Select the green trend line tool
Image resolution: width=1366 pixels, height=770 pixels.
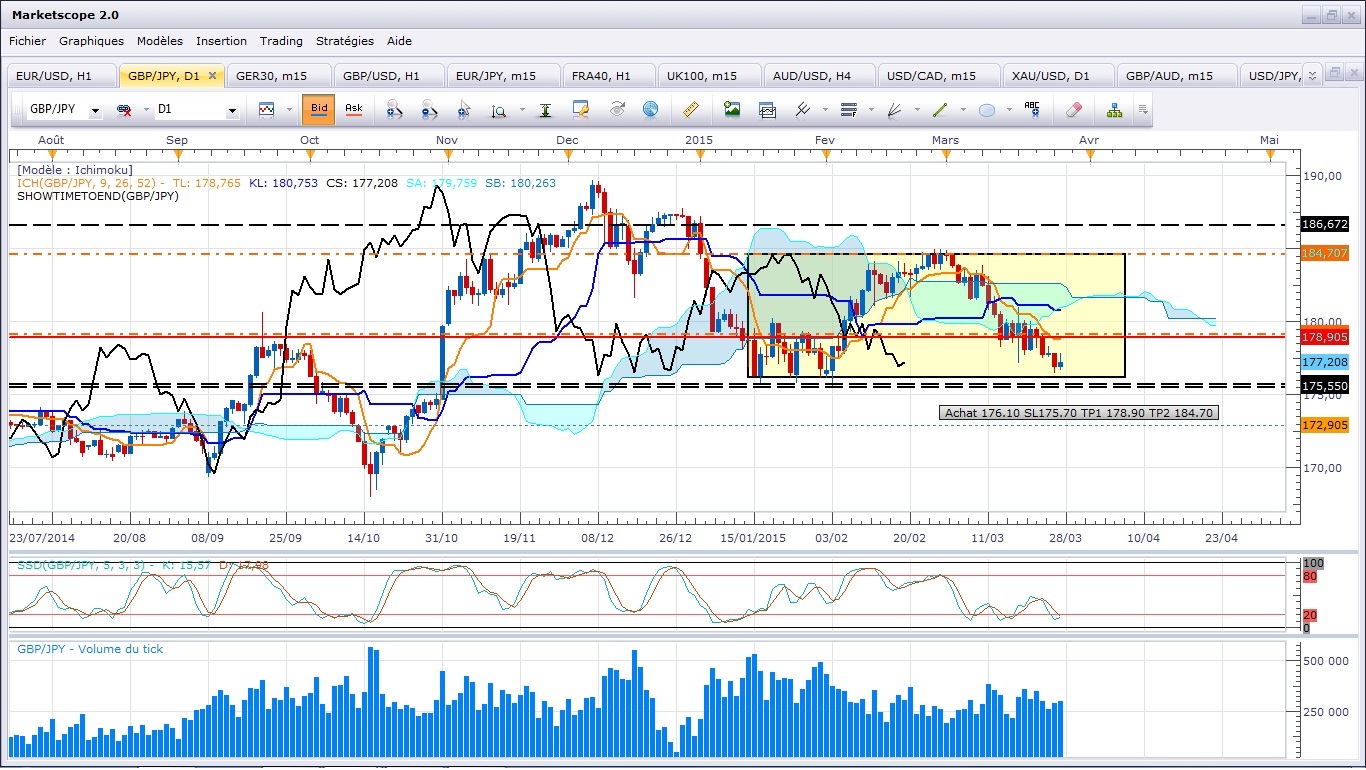(x=940, y=109)
